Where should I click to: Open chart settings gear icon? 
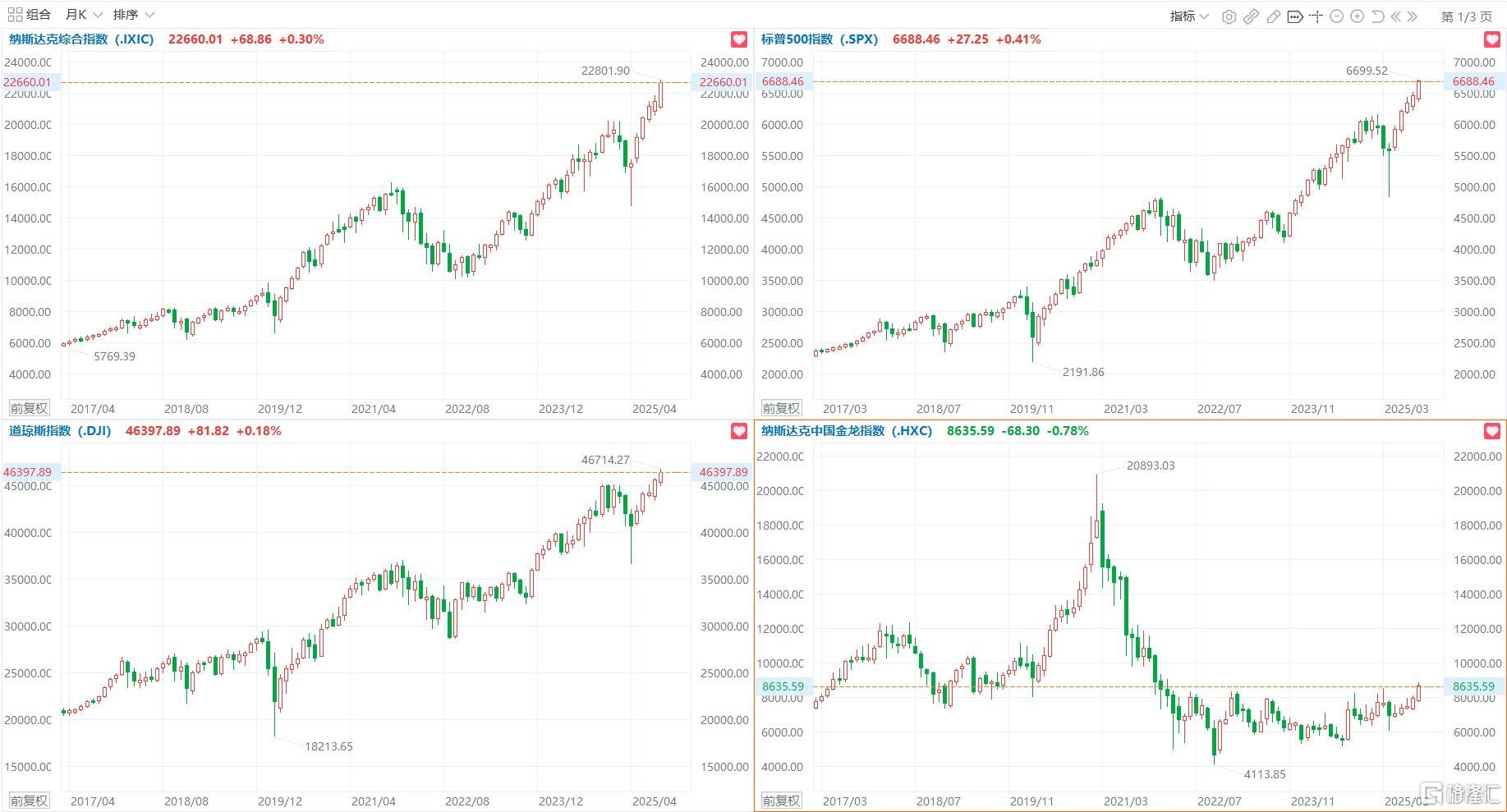1229,16
